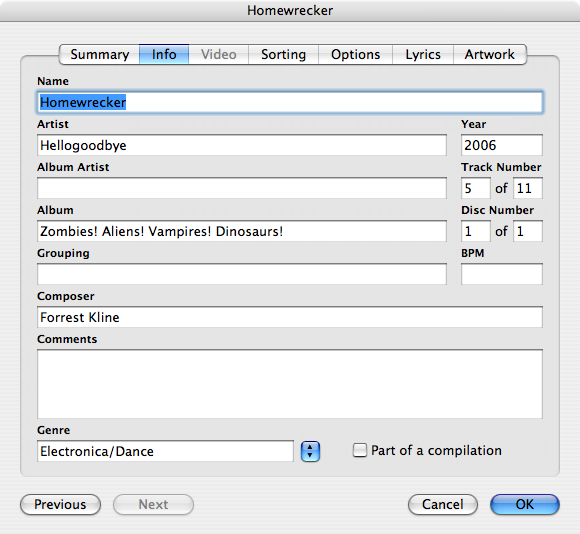Click the dimmed Next button
580x534 pixels.
tap(153, 504)
